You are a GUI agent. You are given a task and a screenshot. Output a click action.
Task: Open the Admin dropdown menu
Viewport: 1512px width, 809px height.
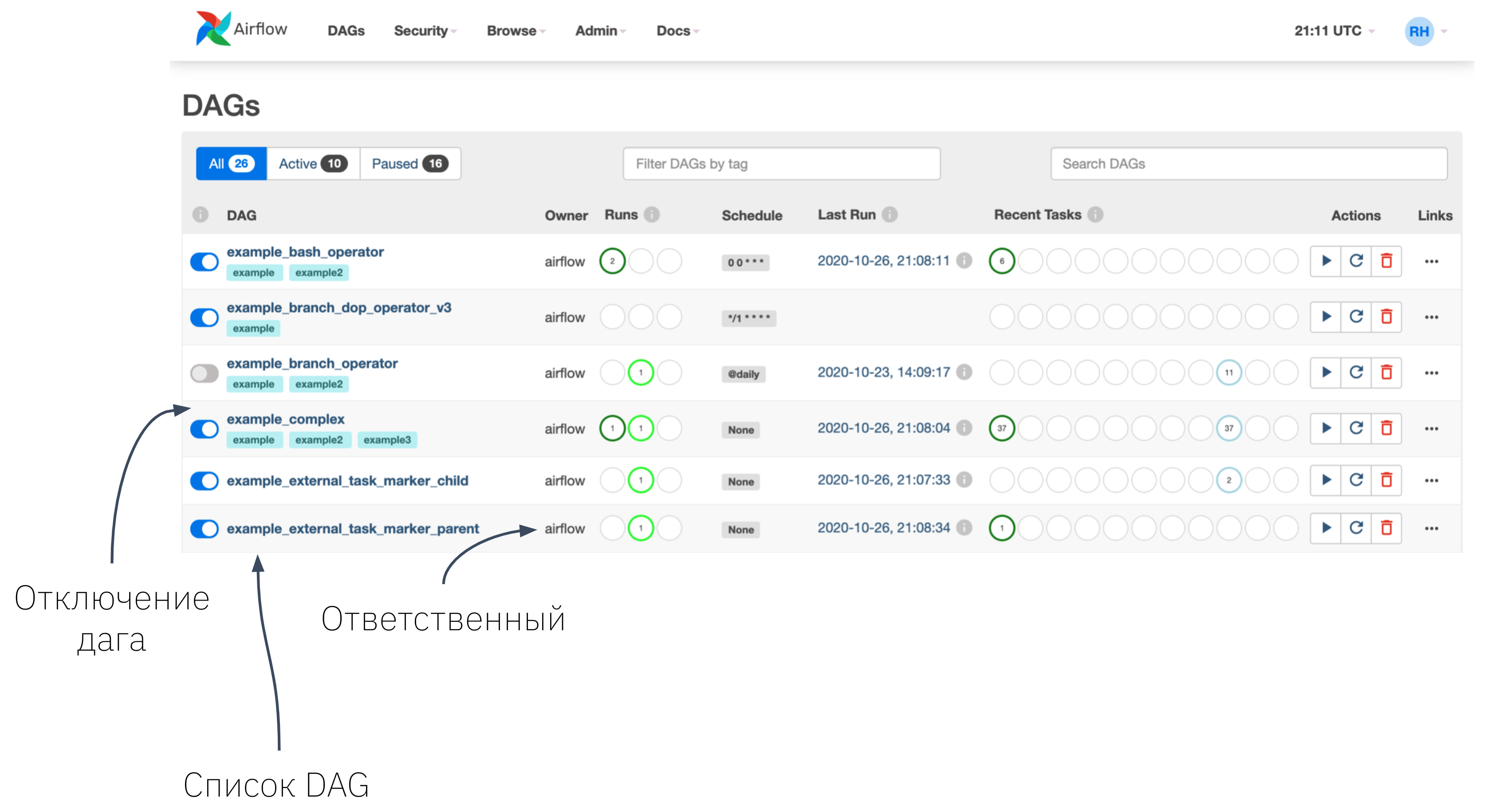[x=600, y=31]
